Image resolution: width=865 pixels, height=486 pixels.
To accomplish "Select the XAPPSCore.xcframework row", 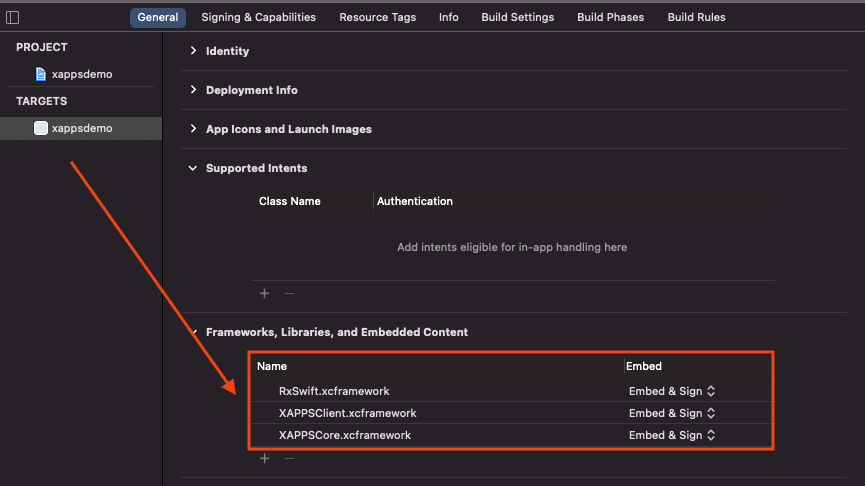I will [x=345, y=435].
